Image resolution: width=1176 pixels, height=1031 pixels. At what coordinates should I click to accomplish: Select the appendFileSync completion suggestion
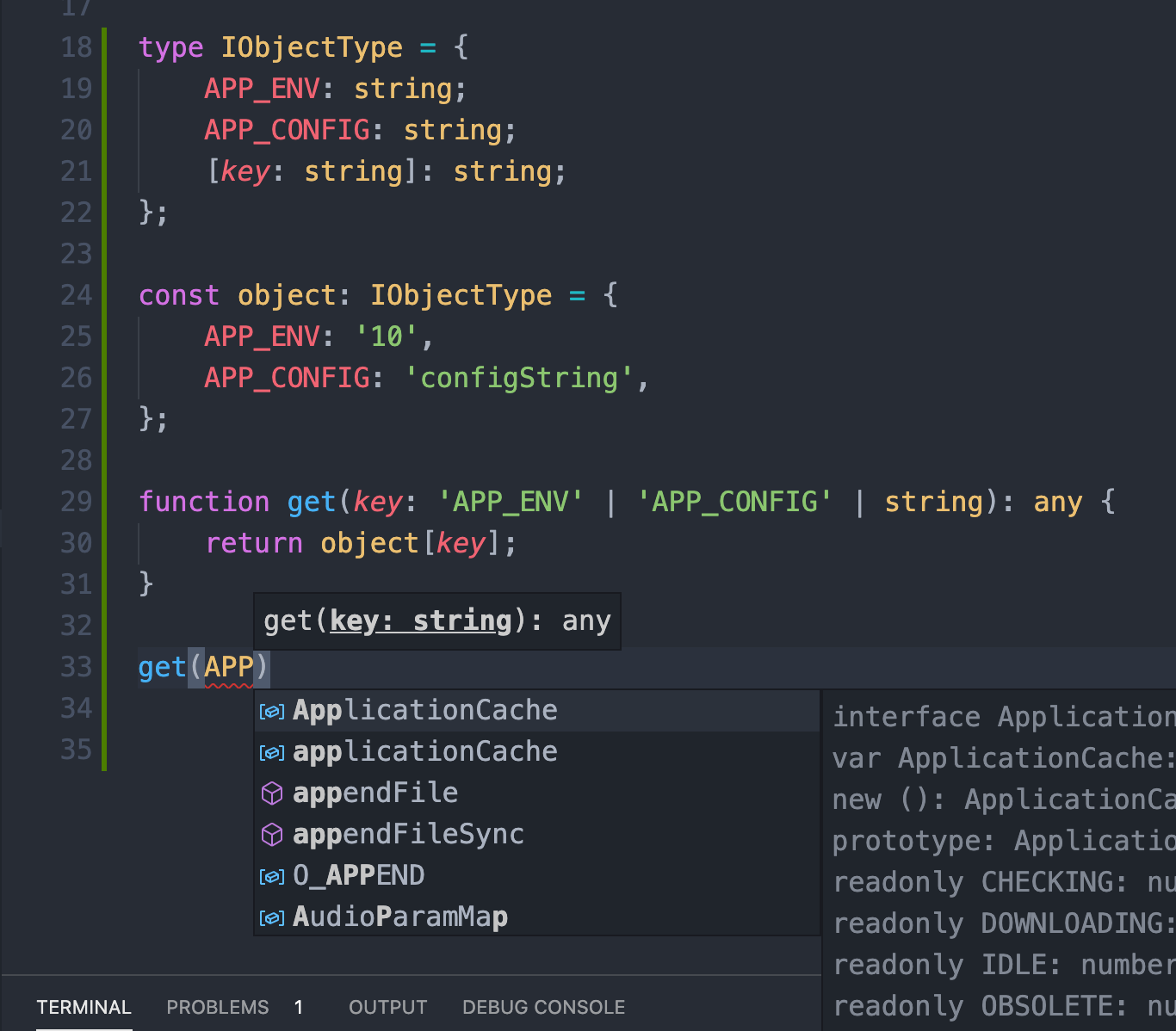408,834
